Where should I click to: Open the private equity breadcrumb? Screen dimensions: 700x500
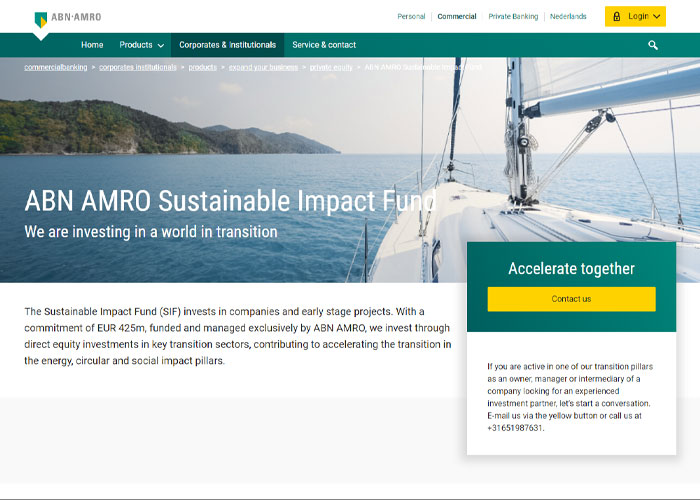pos(331,67)
